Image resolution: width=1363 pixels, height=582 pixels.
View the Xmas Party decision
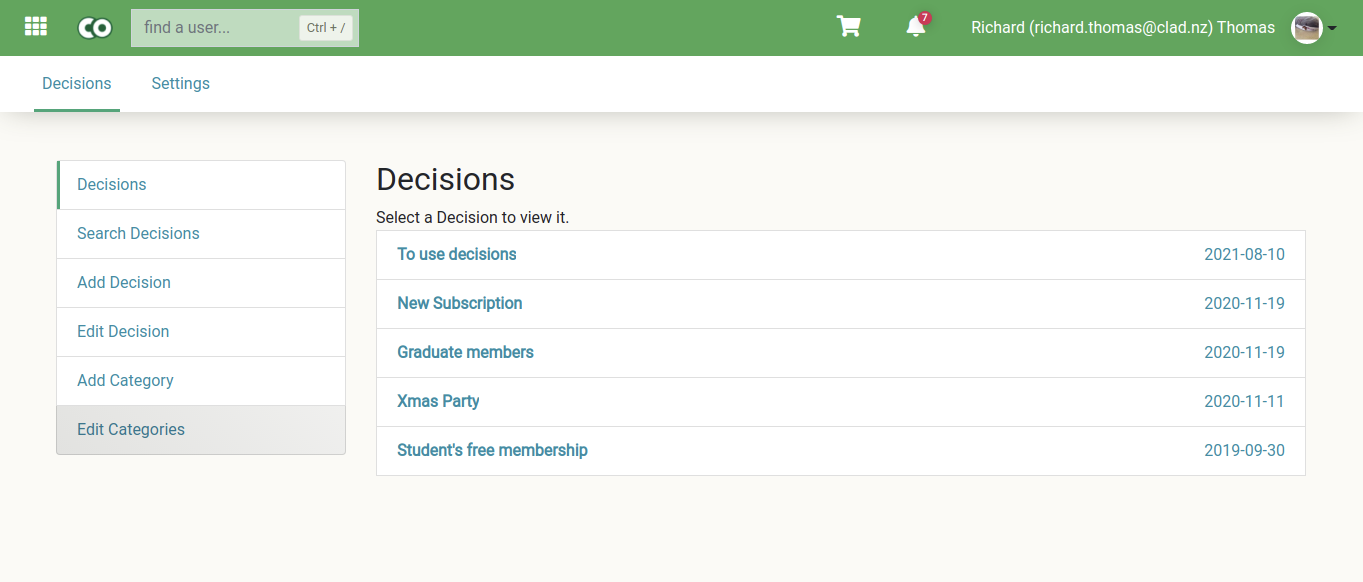[438, 401]
